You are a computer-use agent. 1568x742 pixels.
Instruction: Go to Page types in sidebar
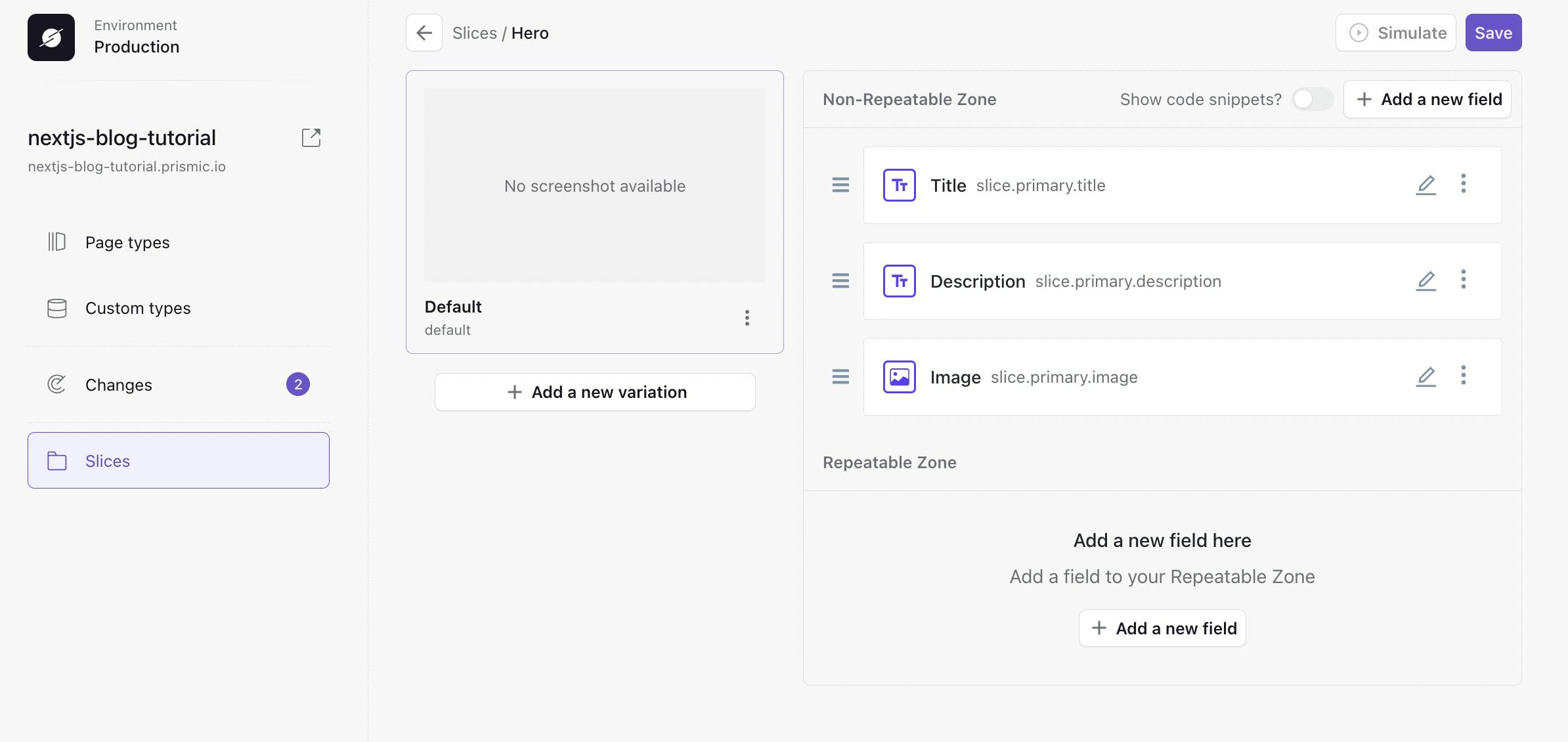pos(127,242)
